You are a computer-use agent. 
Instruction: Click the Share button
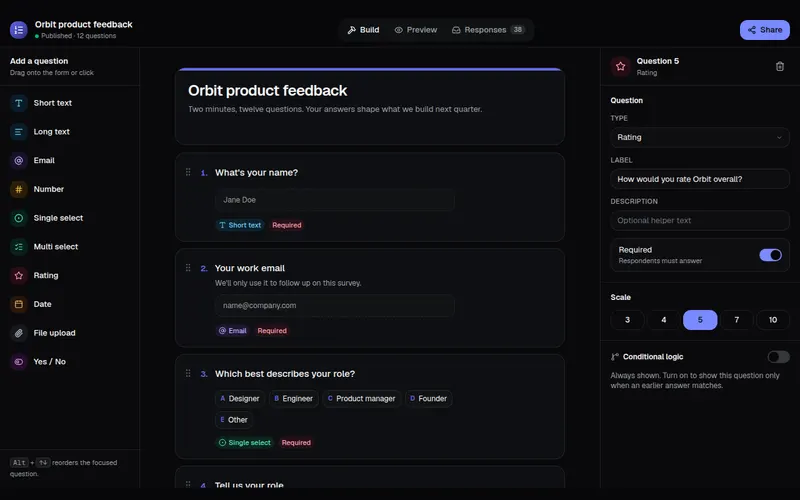764,30
